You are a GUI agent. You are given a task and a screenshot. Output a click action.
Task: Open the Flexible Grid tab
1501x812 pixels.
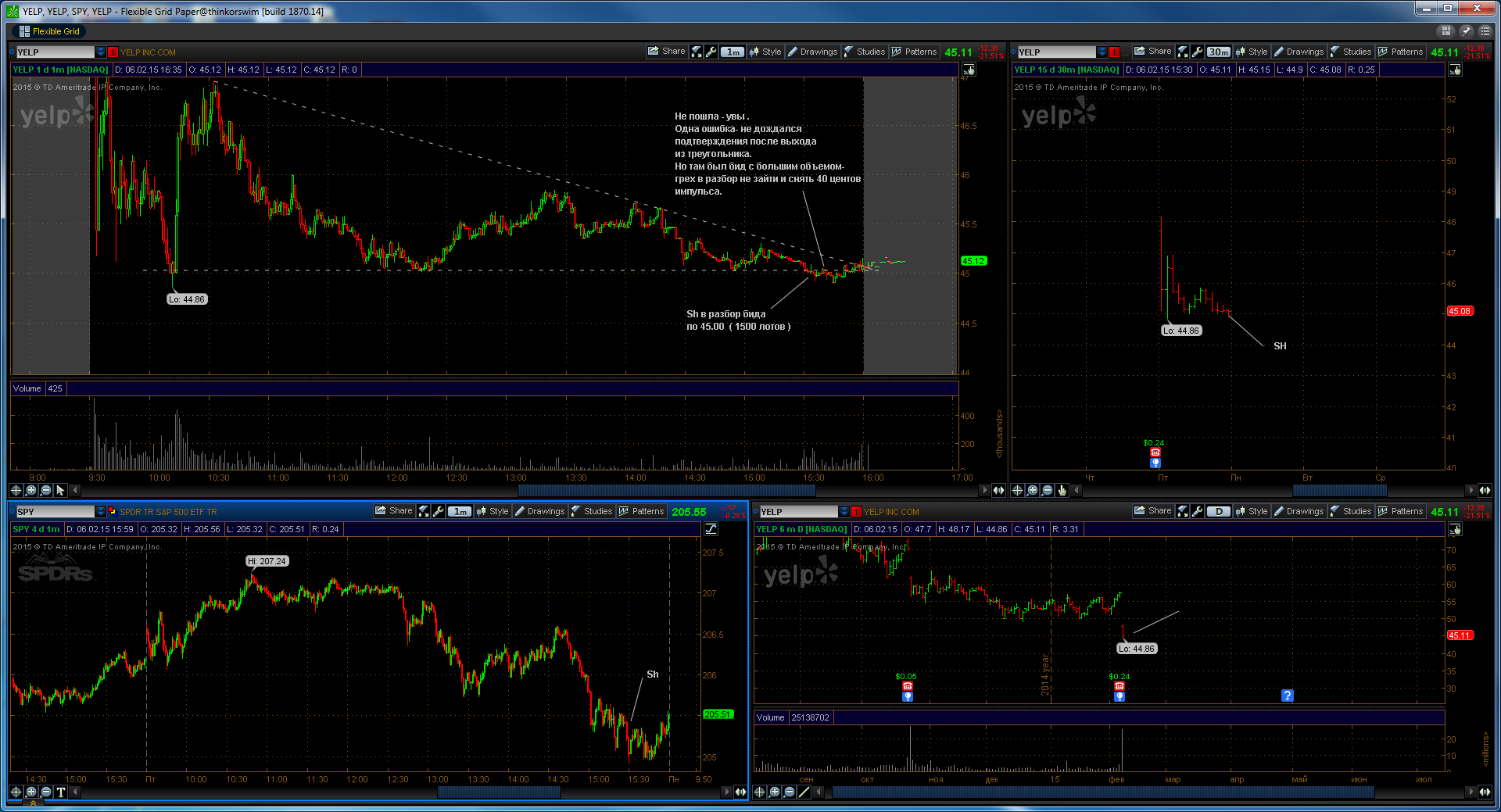tap(49, 31)
